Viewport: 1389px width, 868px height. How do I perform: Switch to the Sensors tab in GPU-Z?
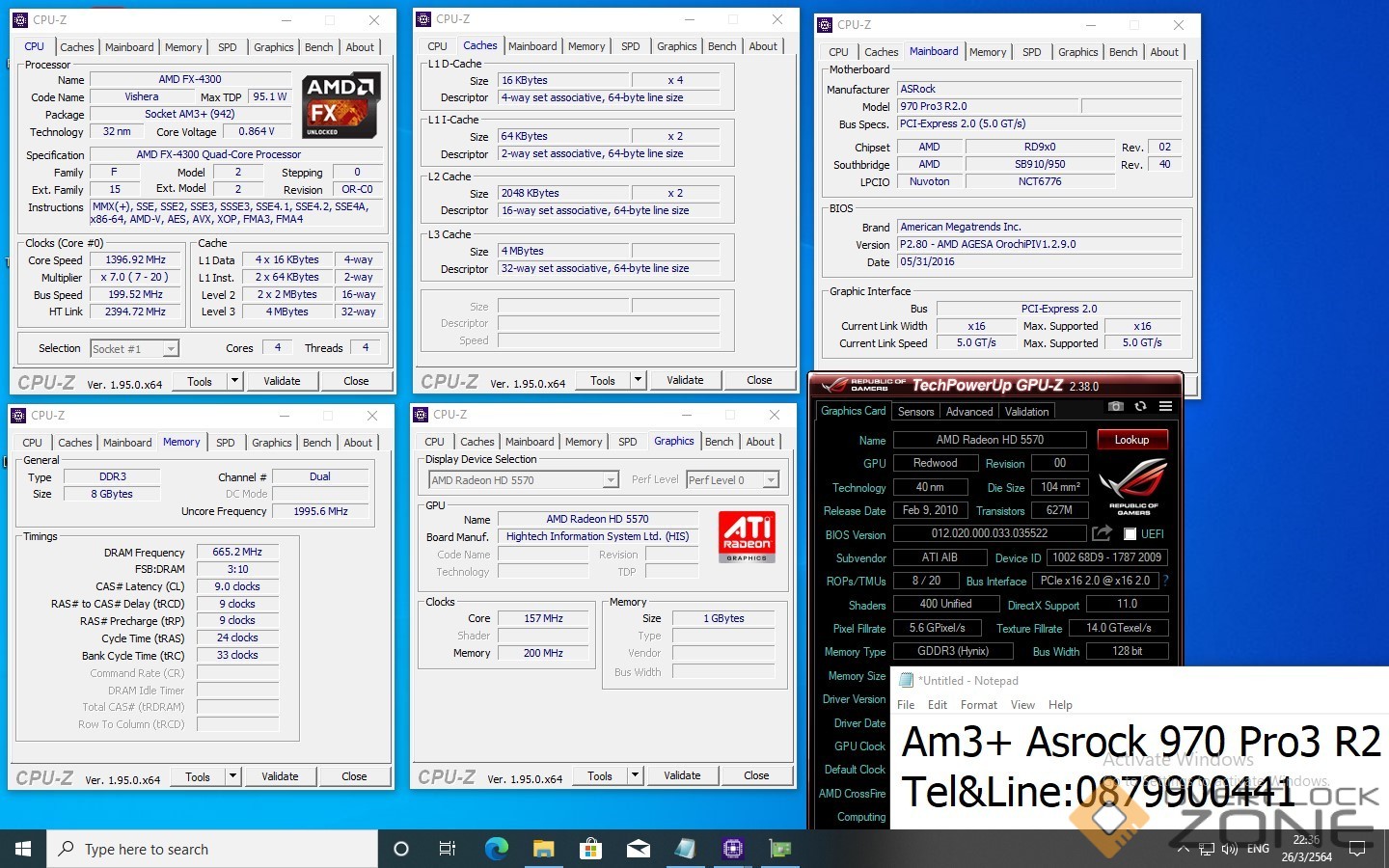click(x=915, y=412)
